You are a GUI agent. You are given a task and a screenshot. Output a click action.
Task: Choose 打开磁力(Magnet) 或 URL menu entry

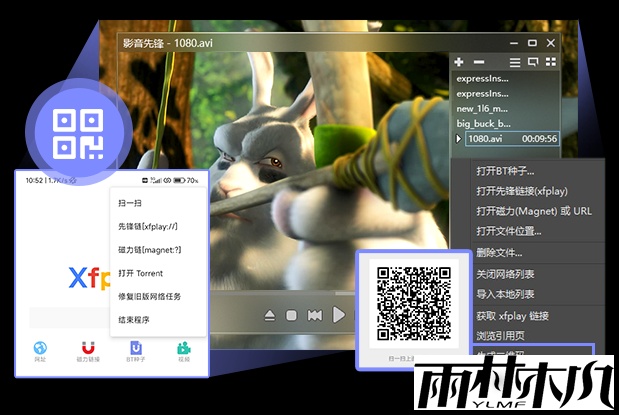point(533,211)
